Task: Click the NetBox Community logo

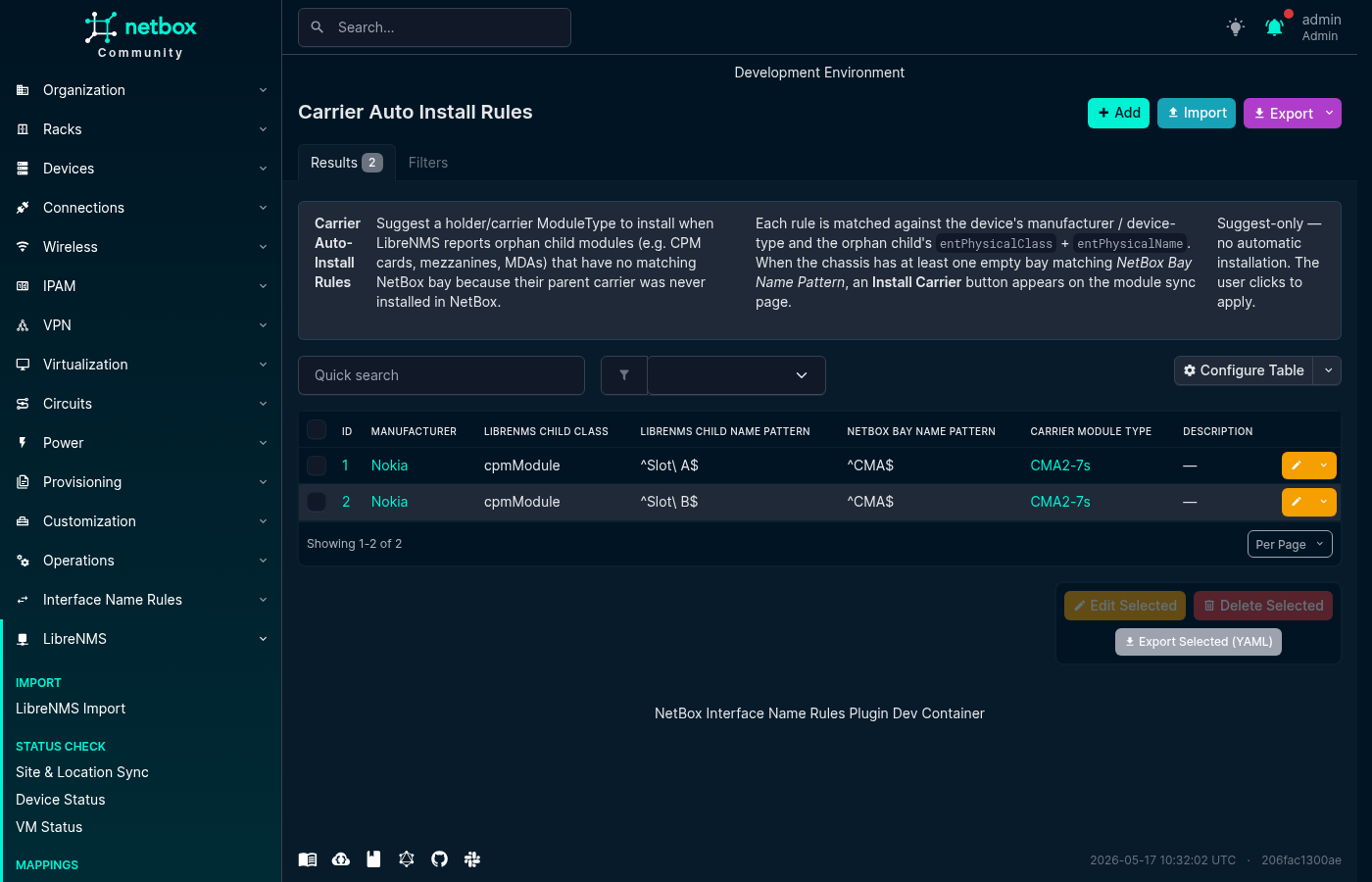Action: coord(140,35)
